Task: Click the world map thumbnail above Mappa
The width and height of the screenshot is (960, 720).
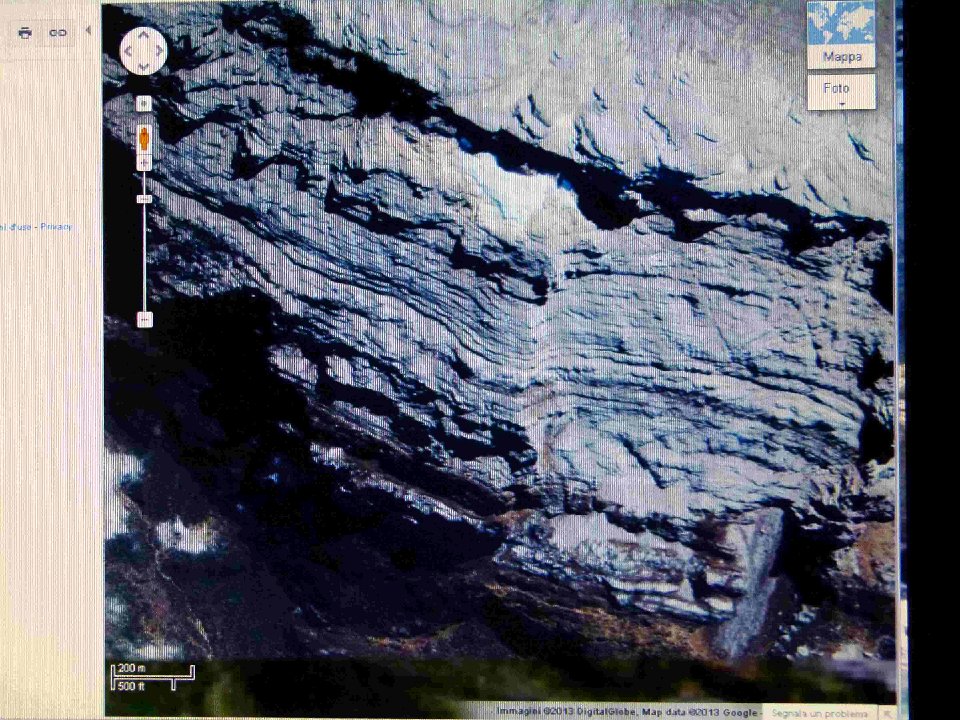Action: [x=841, y=23]
